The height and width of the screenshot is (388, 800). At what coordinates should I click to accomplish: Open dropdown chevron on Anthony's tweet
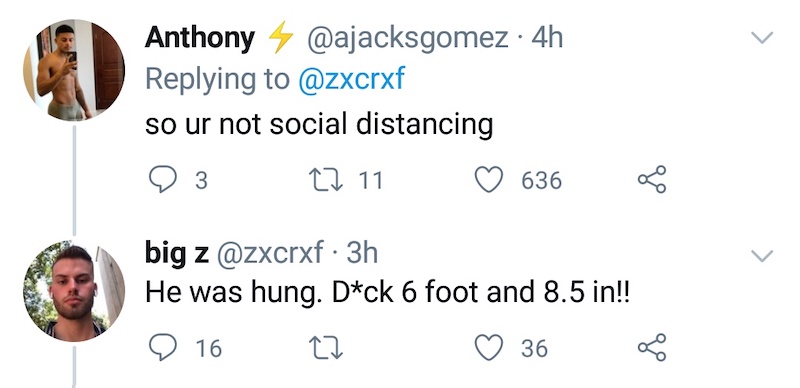[x=762, y=37]
